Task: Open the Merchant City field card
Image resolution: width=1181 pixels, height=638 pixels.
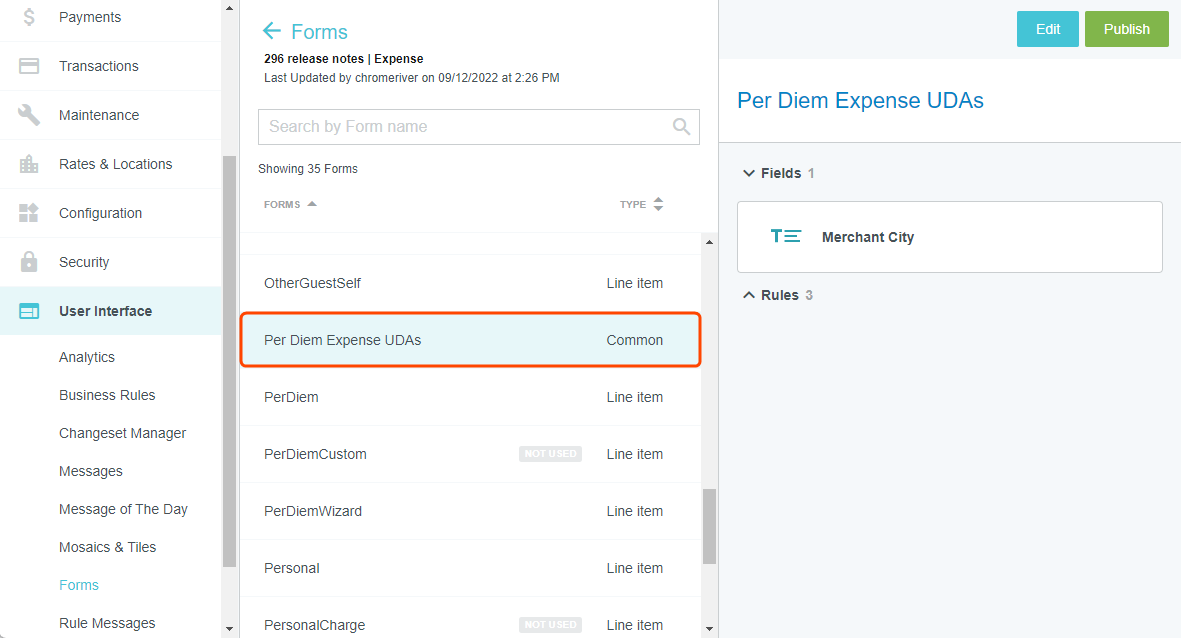Action: (949, 237)
